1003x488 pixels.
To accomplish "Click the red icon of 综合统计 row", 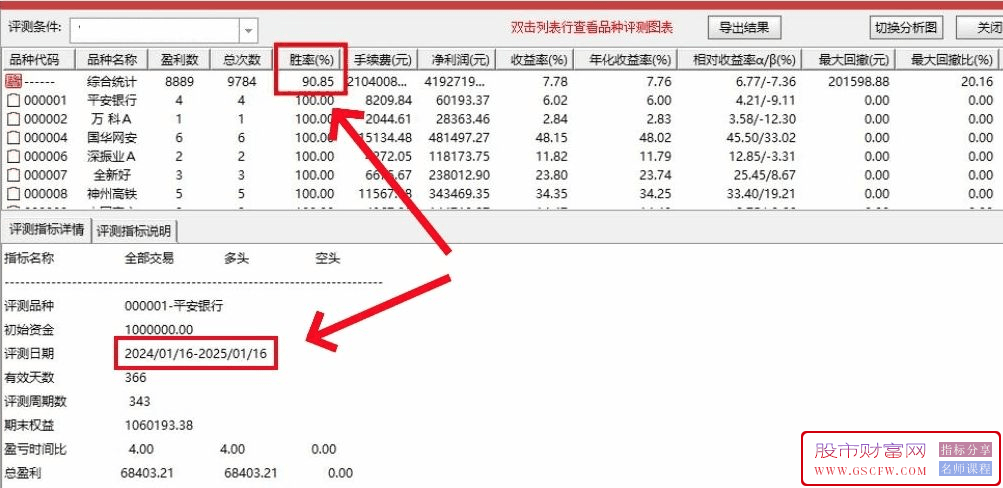I will [12, 81].
